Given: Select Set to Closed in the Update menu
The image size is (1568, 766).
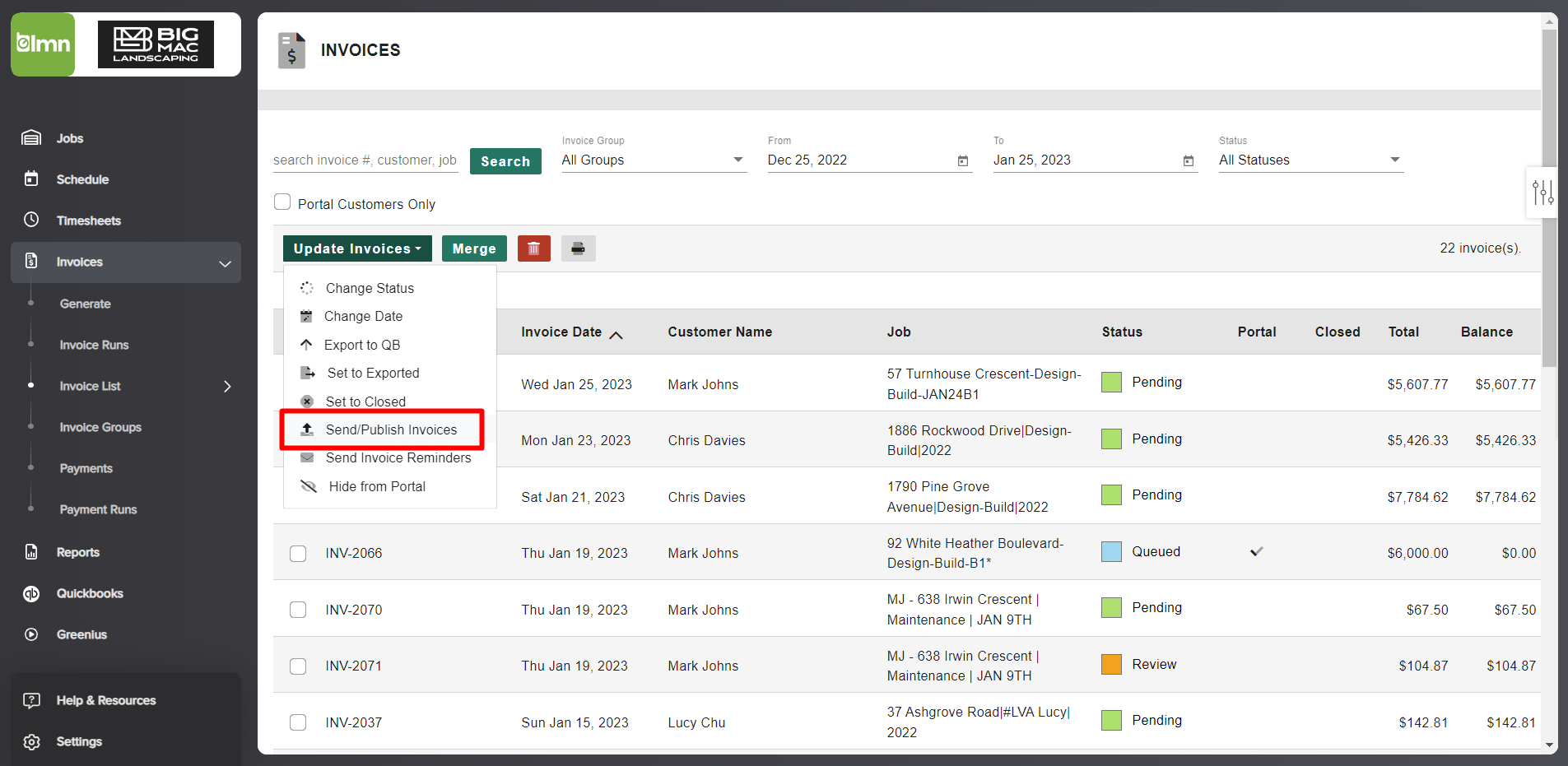Looking at the screenshot, I should click(x=365, y=401).
